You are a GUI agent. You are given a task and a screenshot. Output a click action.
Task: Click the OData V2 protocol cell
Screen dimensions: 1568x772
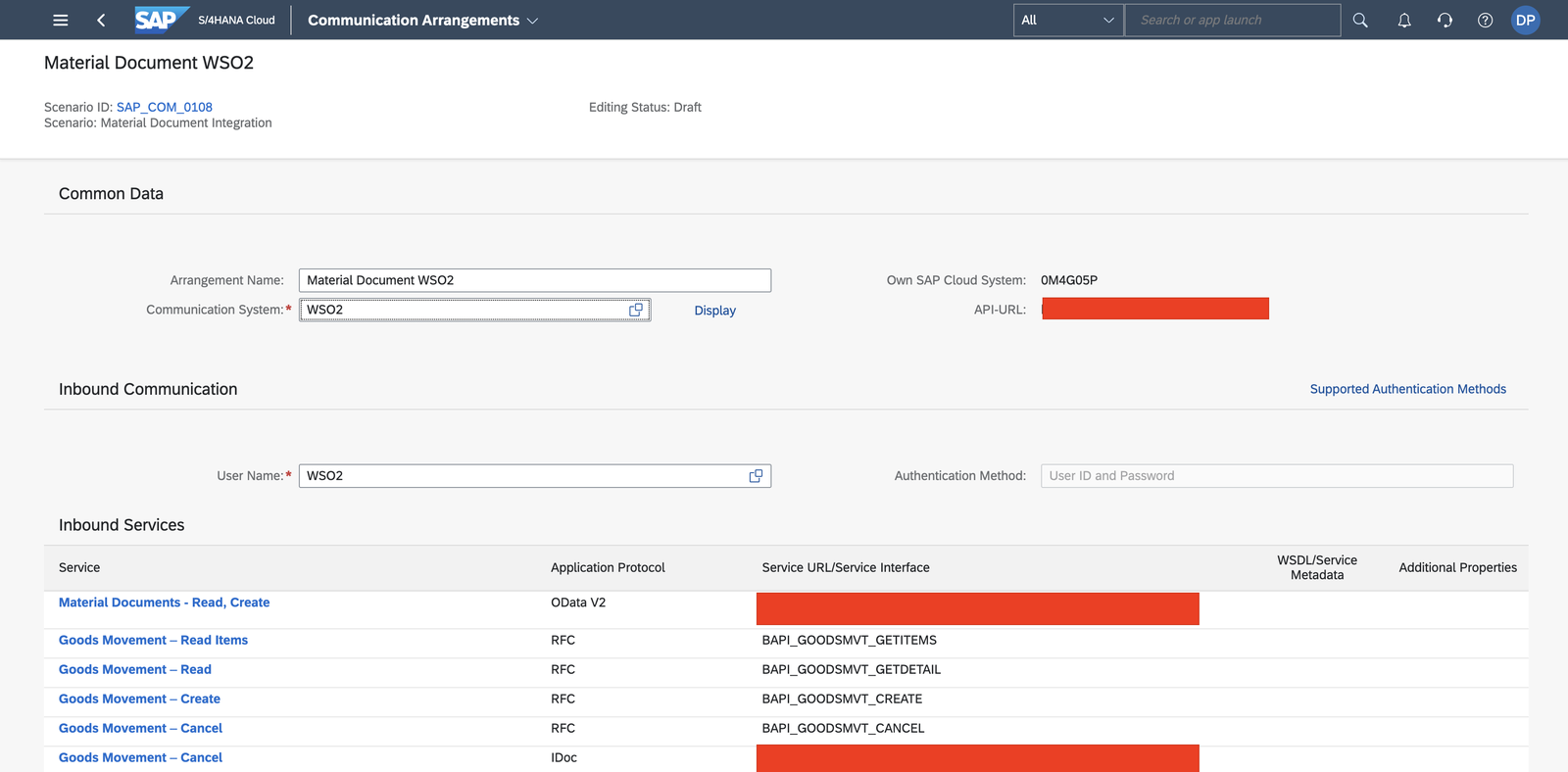click(578, 603)
